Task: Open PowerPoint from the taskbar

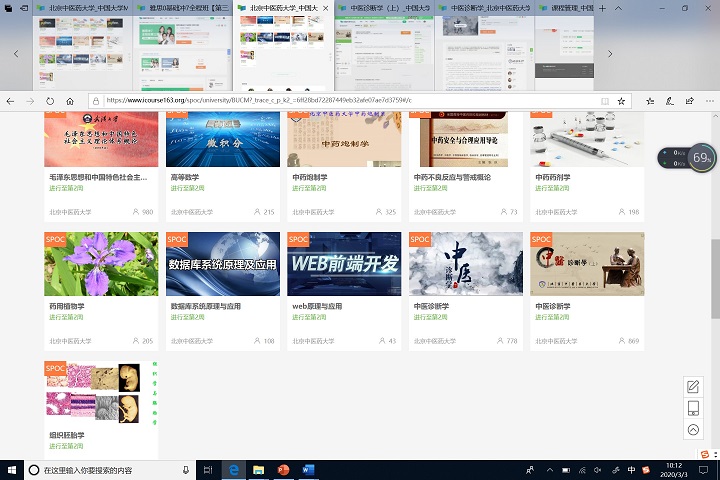Action: (282, 470)
